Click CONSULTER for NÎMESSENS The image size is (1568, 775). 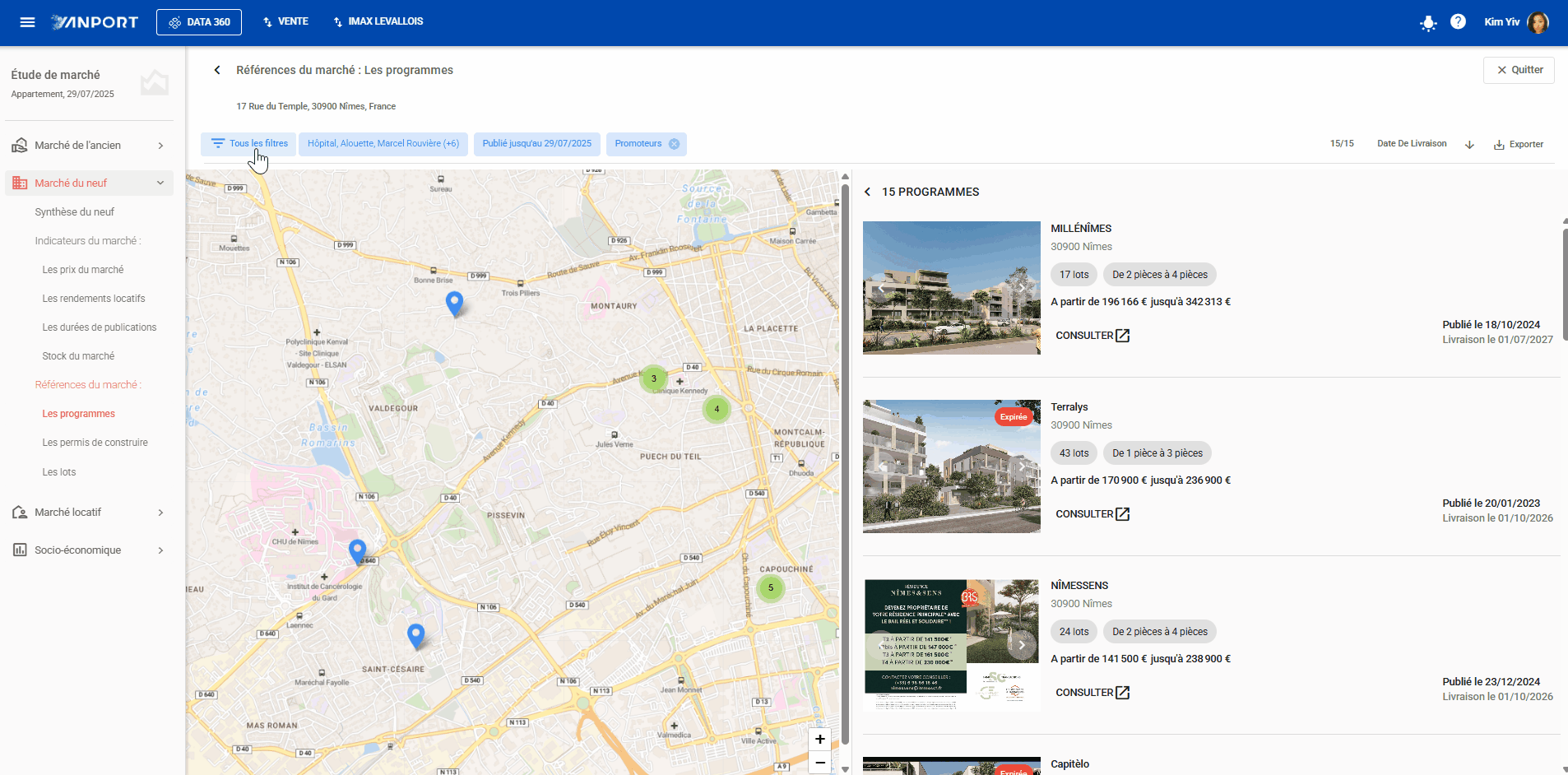[x=1084, y=693]
